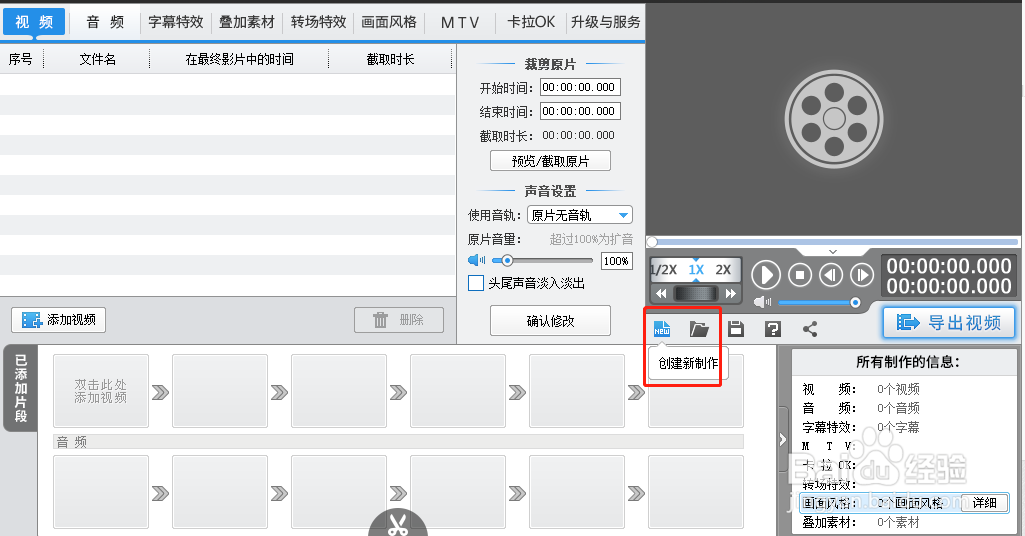Click the 创建新制作 new project icon

tap(662, 328)
